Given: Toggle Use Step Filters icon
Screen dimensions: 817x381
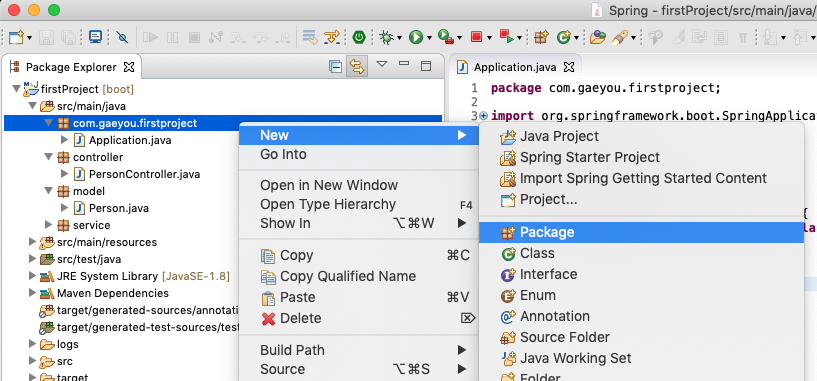Looking at the screenshot, I should point(332,37).
